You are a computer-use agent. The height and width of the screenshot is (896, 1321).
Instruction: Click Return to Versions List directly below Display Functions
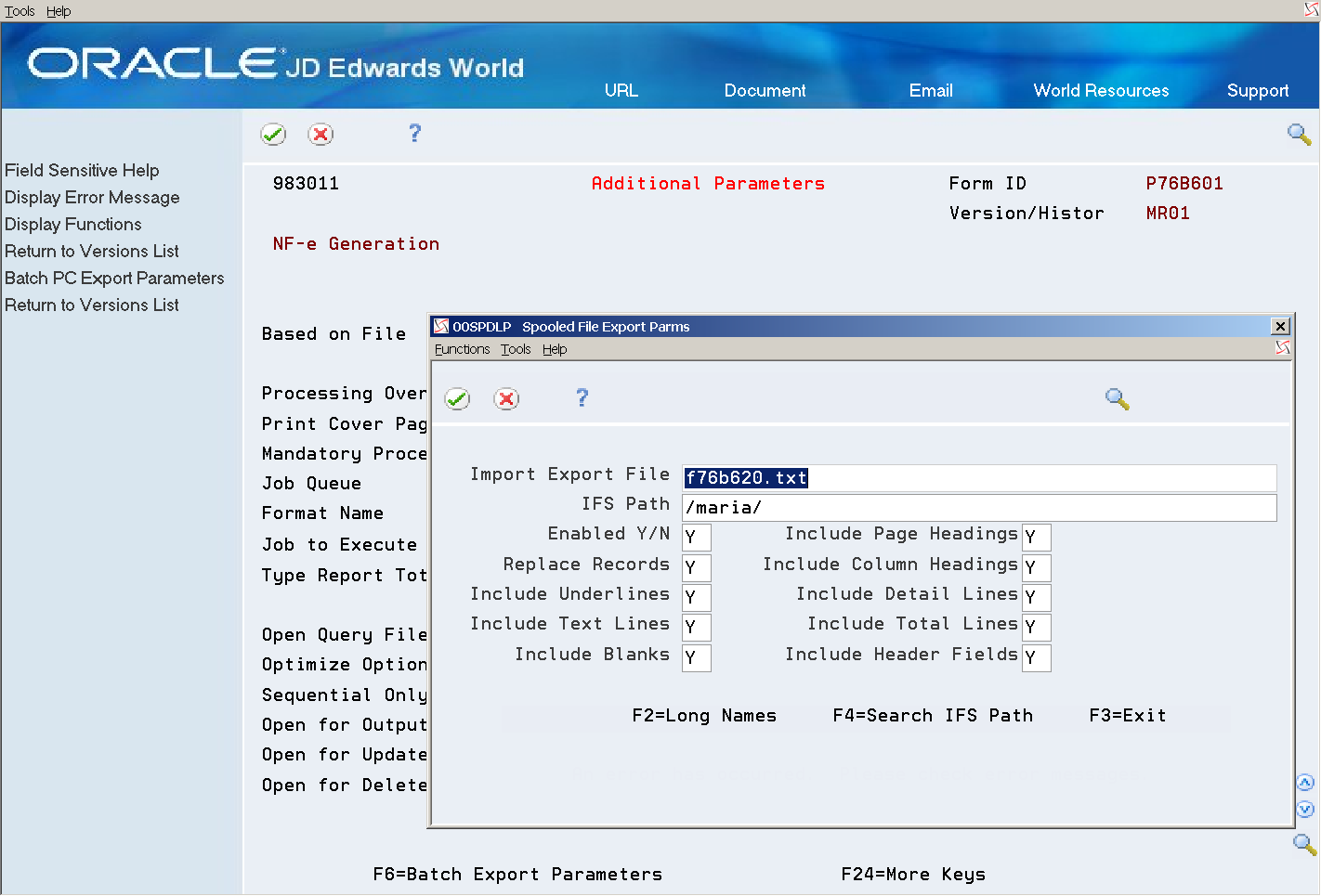(92, 251)
